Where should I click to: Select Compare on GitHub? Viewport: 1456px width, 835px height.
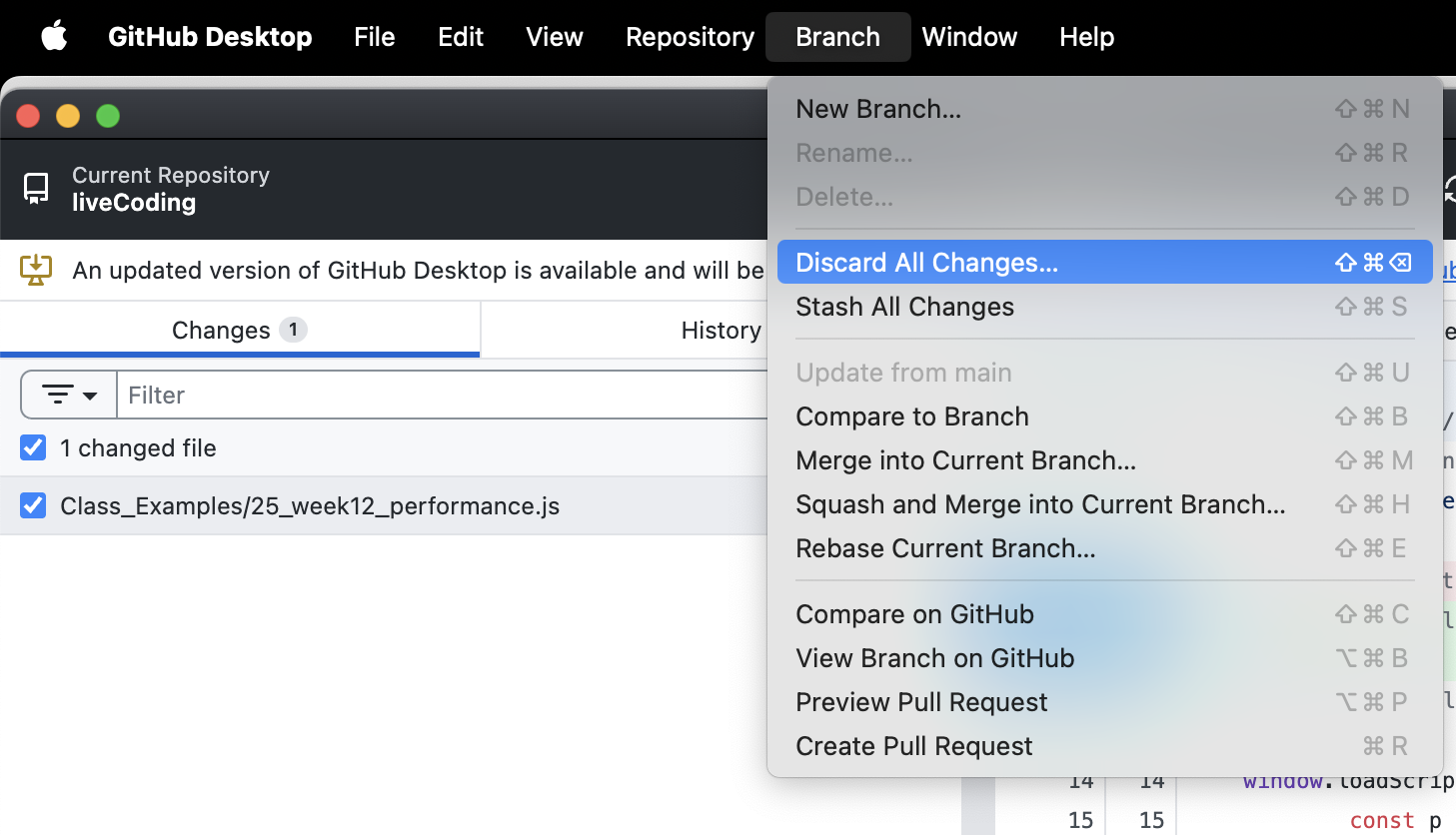[x=1104, y=614]
